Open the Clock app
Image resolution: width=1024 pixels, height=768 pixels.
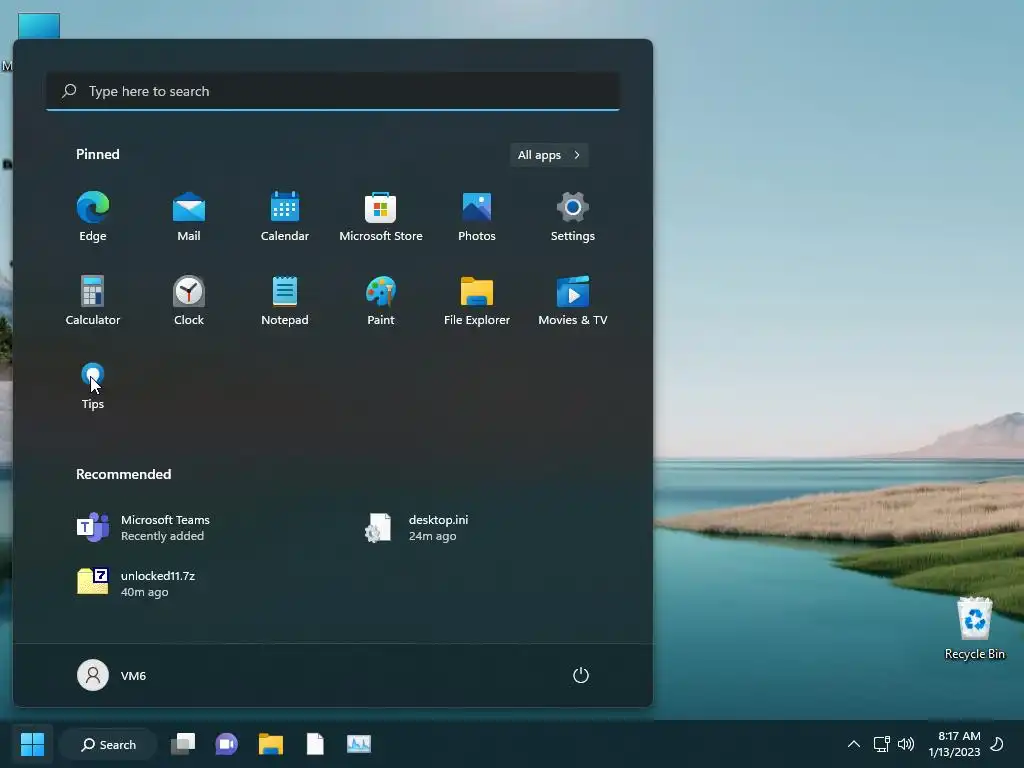point(189,300)
